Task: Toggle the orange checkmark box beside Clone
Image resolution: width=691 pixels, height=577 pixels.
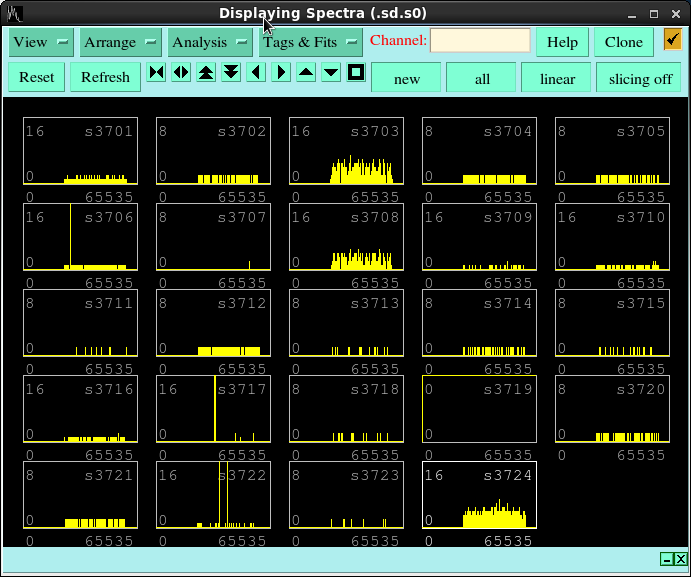Action: 672,40
